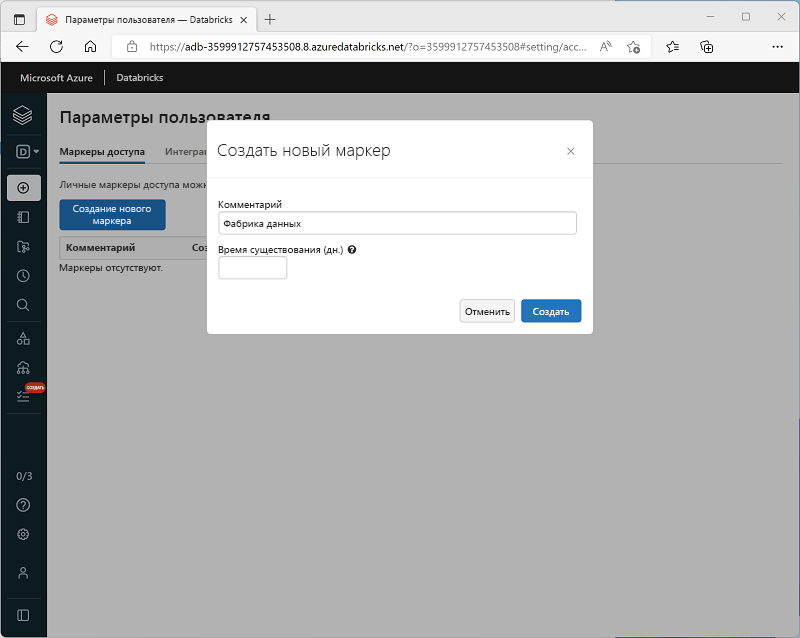Click the user account icon in sidebar
This screenshot has height=638, width=800.
point(23,573)
